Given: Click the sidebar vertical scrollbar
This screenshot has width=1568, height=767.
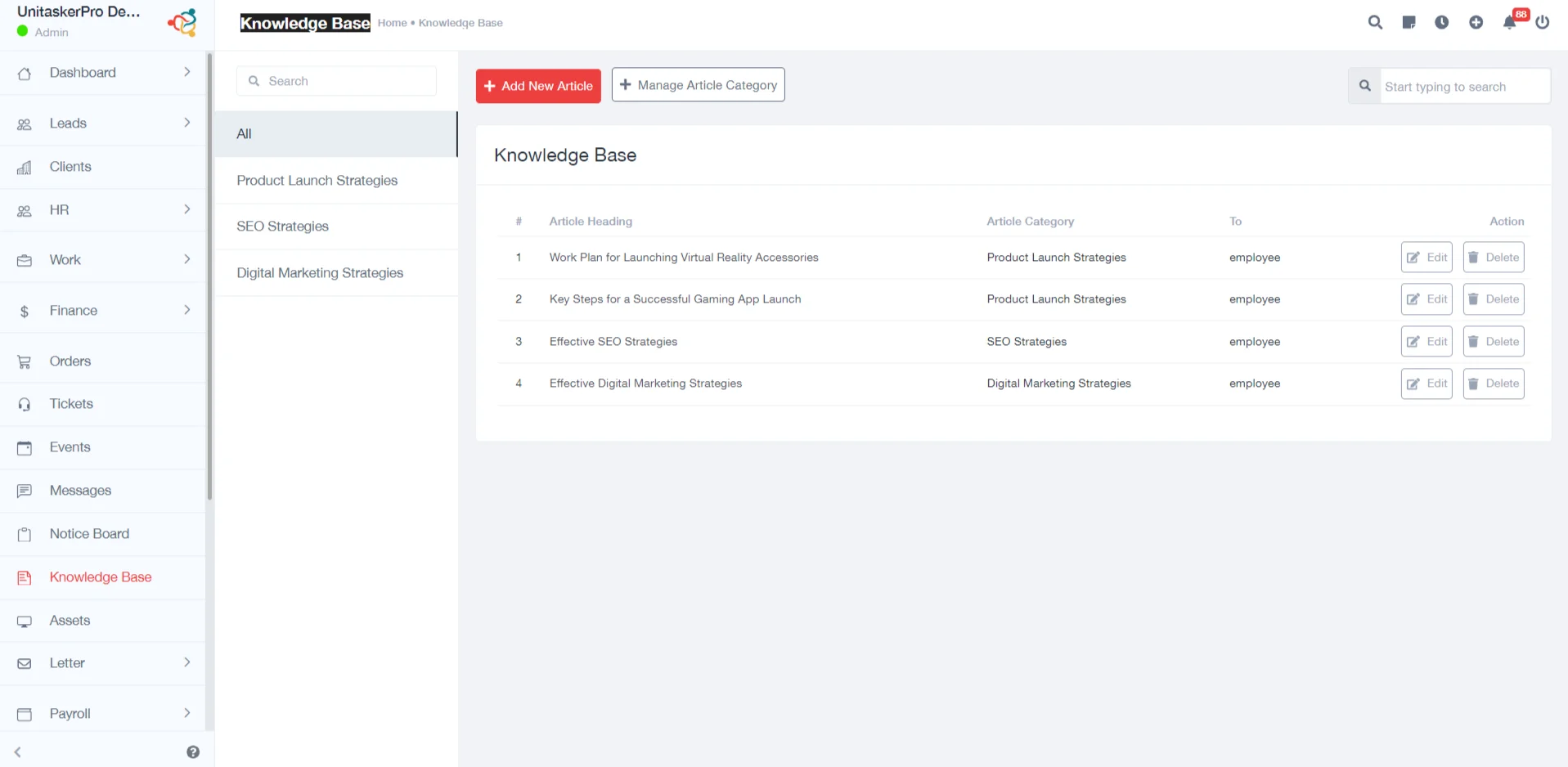Looking at the screenshot, I should [209, 276].
